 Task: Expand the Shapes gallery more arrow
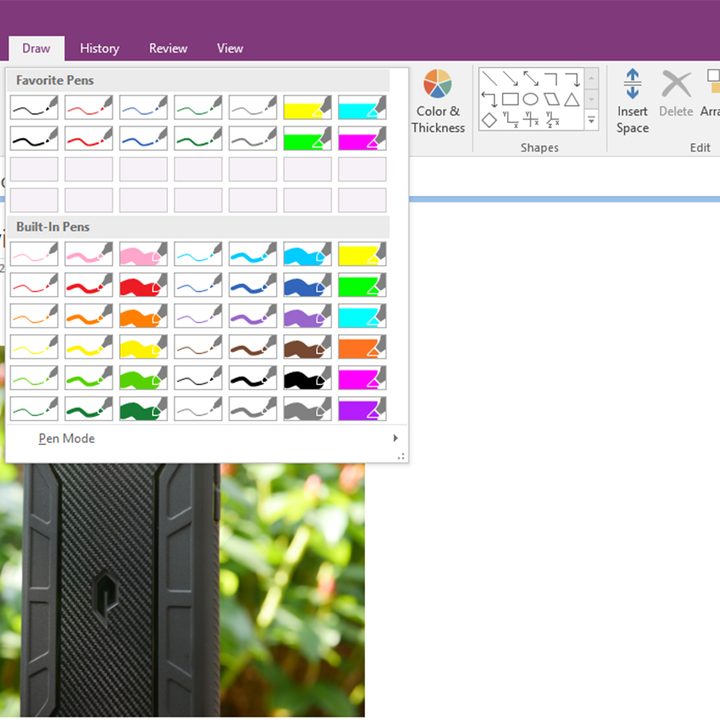[591, 121]
